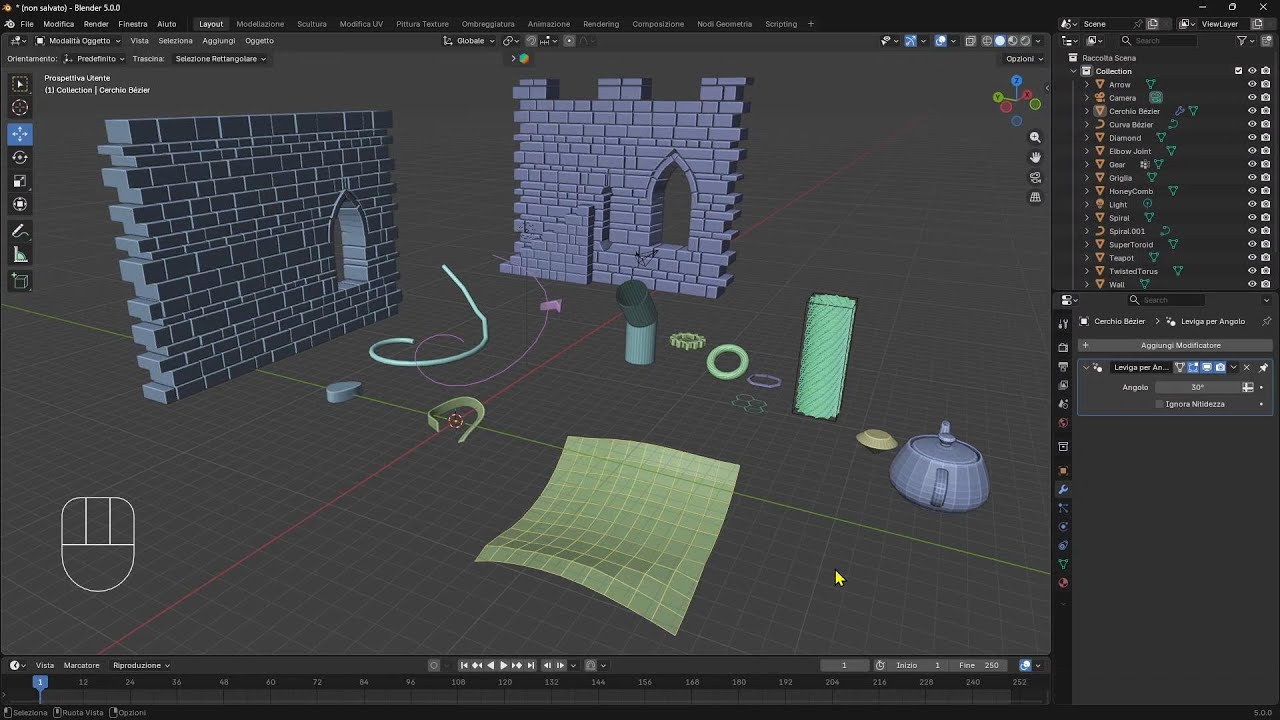
Task: Switch perspective/orthographic with the grid icon
Action: [x=1035, y=197]
